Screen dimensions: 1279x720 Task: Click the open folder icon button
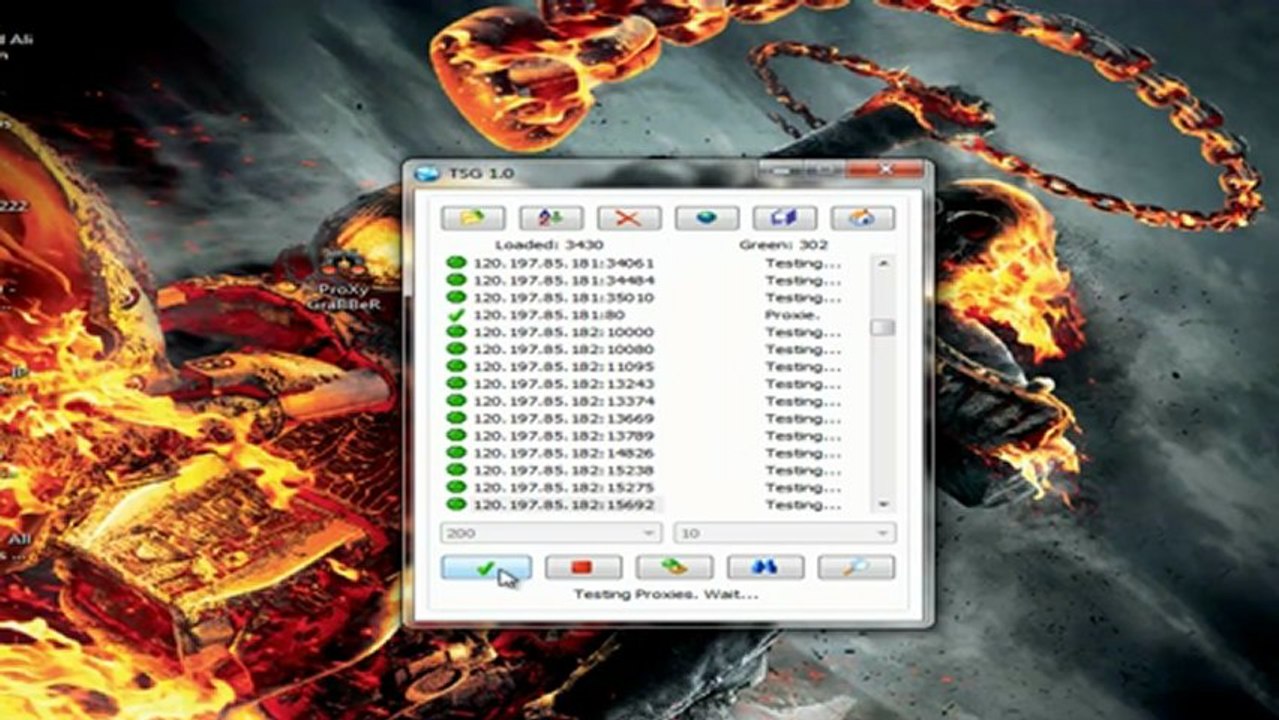click(x=473, y=218)
